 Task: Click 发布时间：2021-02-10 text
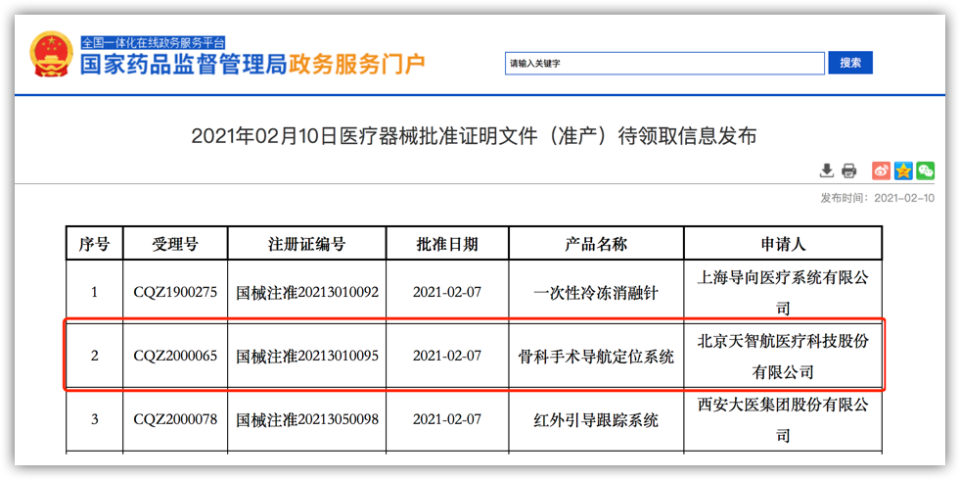click(x=877, y=198)
